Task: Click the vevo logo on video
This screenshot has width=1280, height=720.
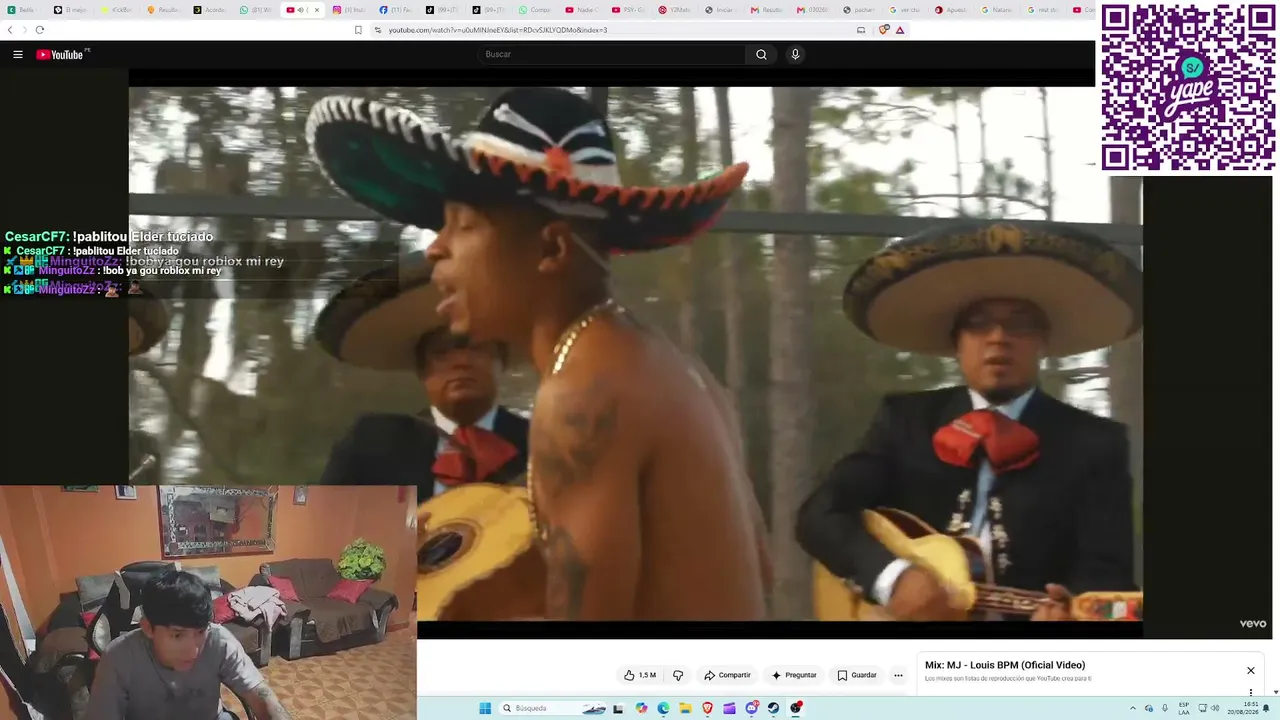Action: 1253,623
